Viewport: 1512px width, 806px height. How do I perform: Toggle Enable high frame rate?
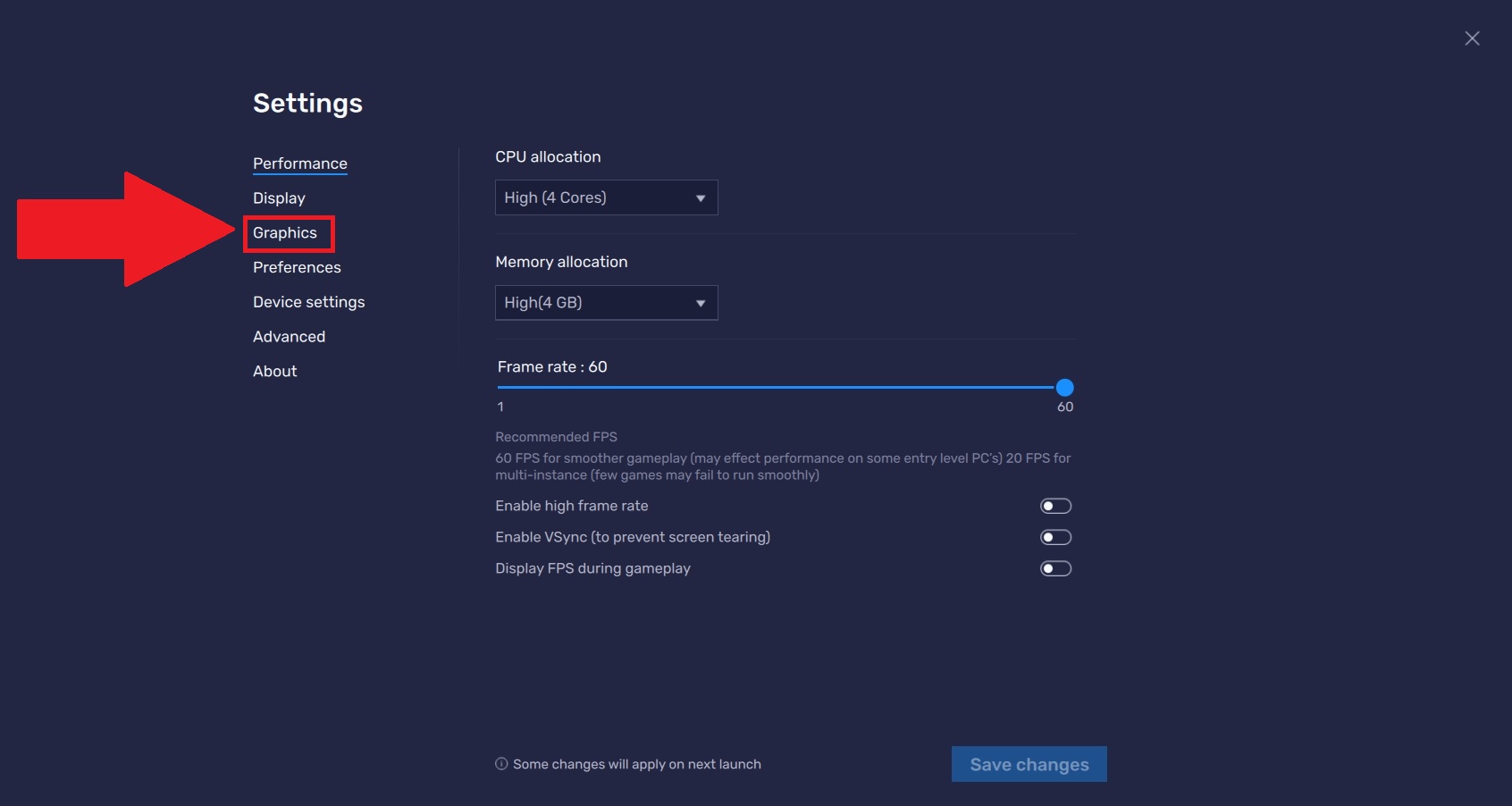1055,507
